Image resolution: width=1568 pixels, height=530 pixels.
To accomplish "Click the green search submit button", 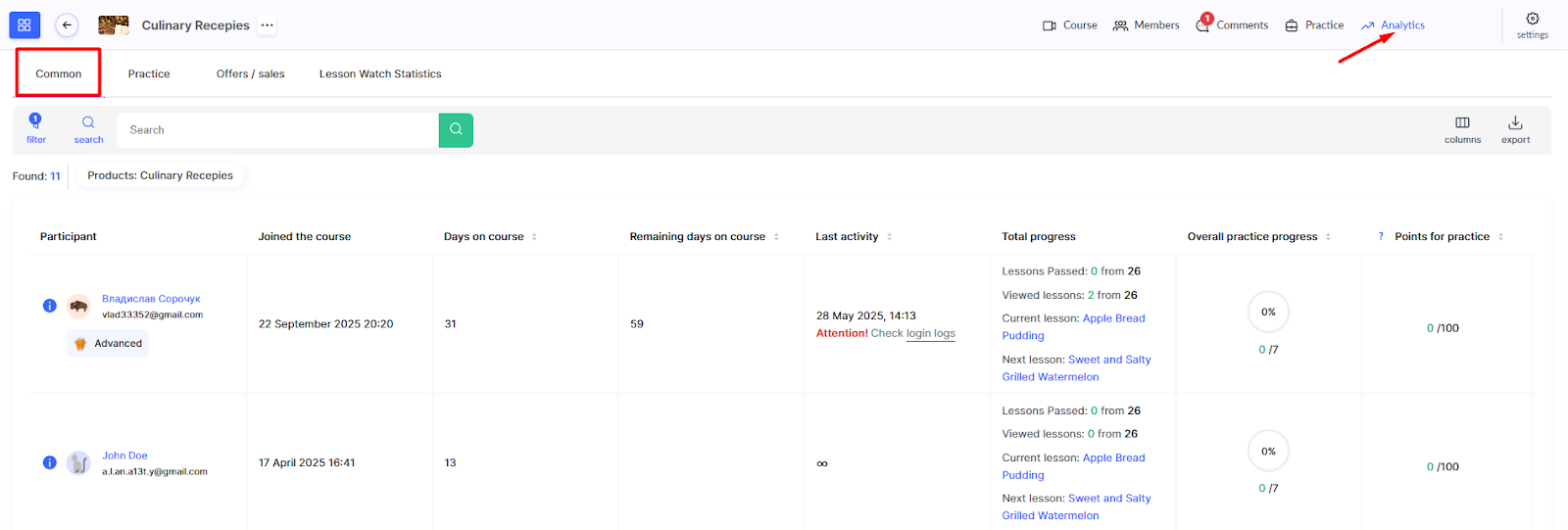I will pyautogui.click(x=456, y=130).
